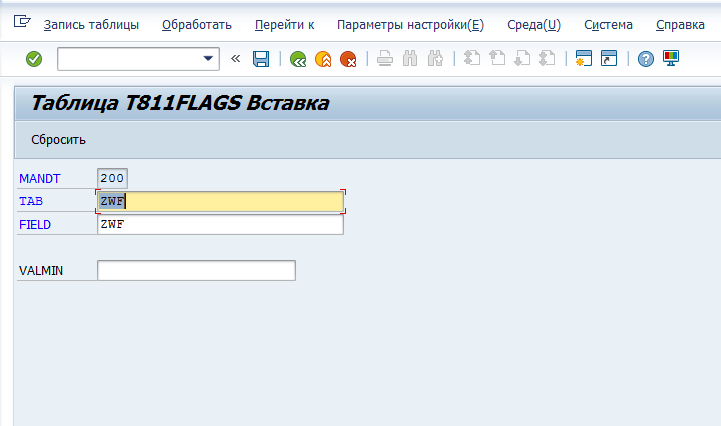Click the MANDT field label
Screen dimensions: 721x426
pyautogui.click(x=40, y=178)
